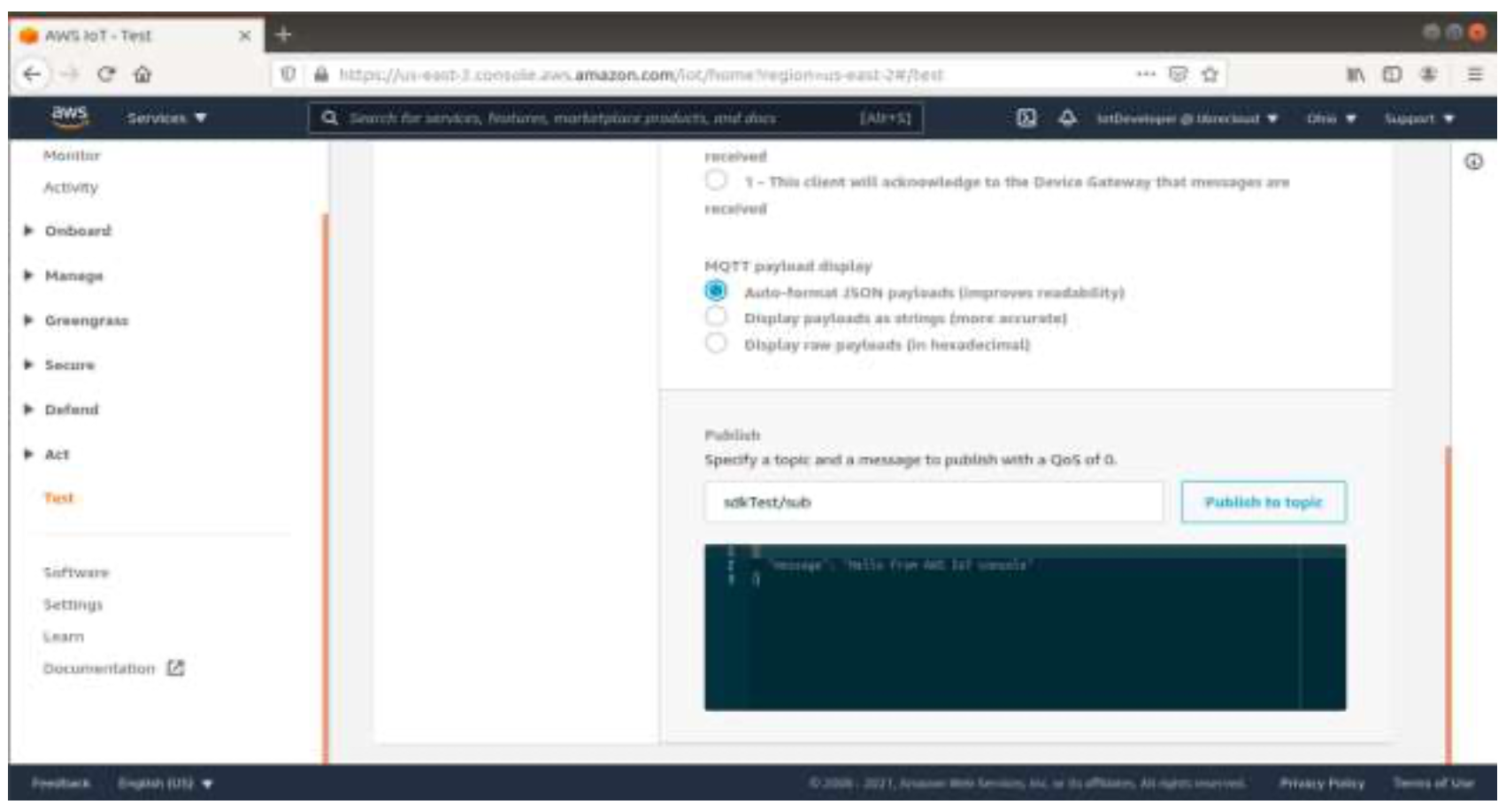
Task: Click the Publish to topic button
Action: [x=1263, y=502]
